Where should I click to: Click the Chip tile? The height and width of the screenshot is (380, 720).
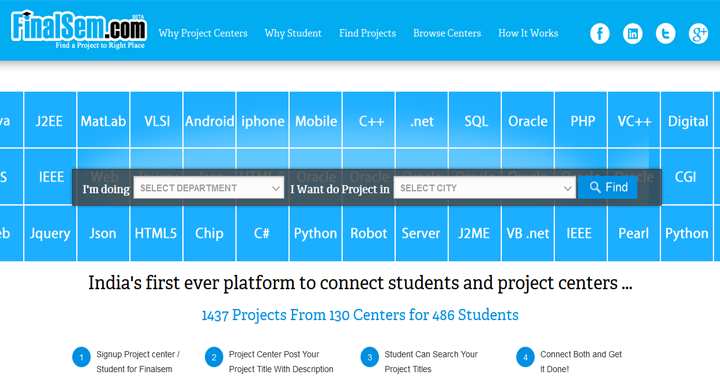pos(209,233)
